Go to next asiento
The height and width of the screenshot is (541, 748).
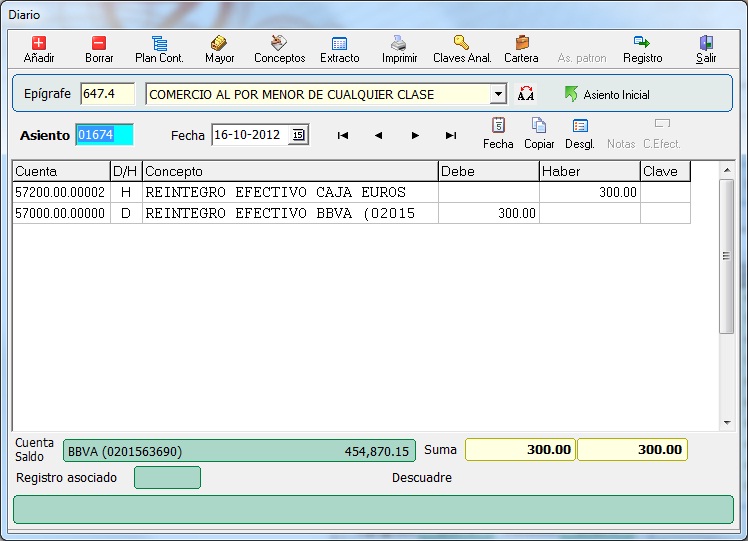[415, 135]
